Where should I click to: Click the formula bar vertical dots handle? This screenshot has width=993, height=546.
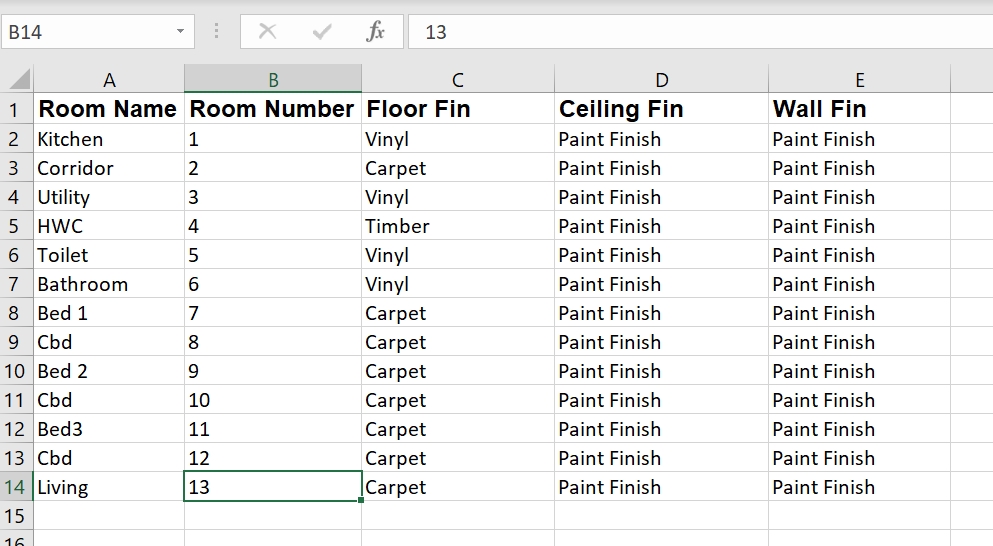pos(217,32)
